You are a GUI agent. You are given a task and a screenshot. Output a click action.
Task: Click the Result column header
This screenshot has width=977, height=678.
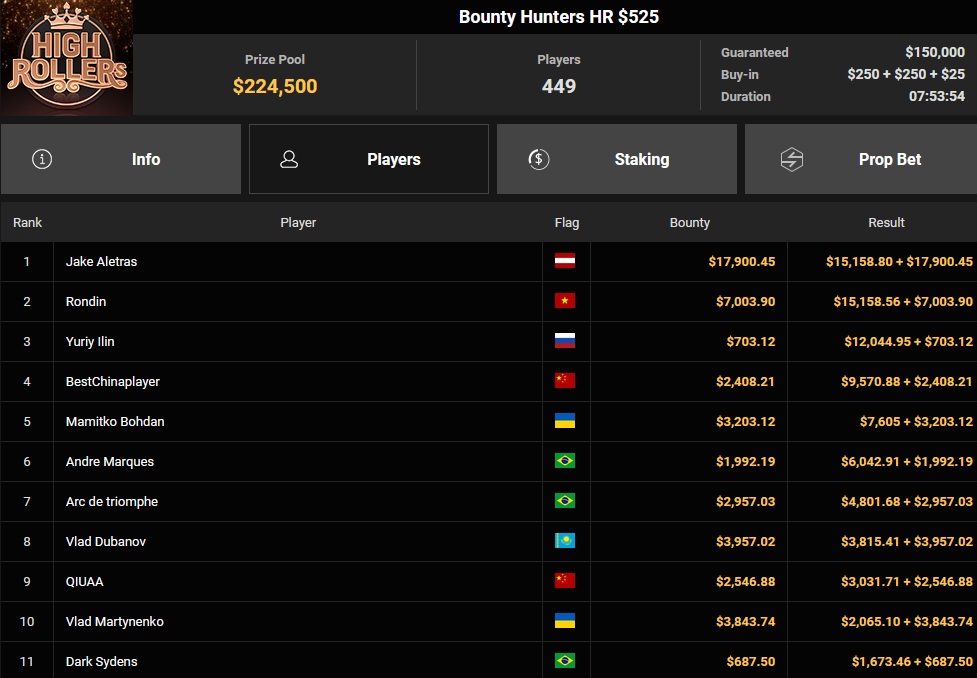[x=886, y=222]
